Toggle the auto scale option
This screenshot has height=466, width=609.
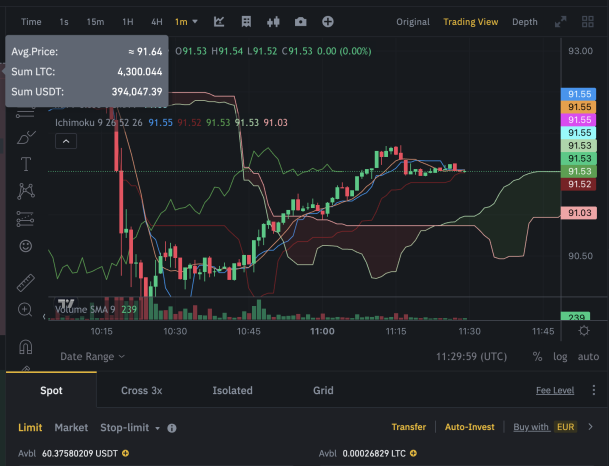coord(588,356)
